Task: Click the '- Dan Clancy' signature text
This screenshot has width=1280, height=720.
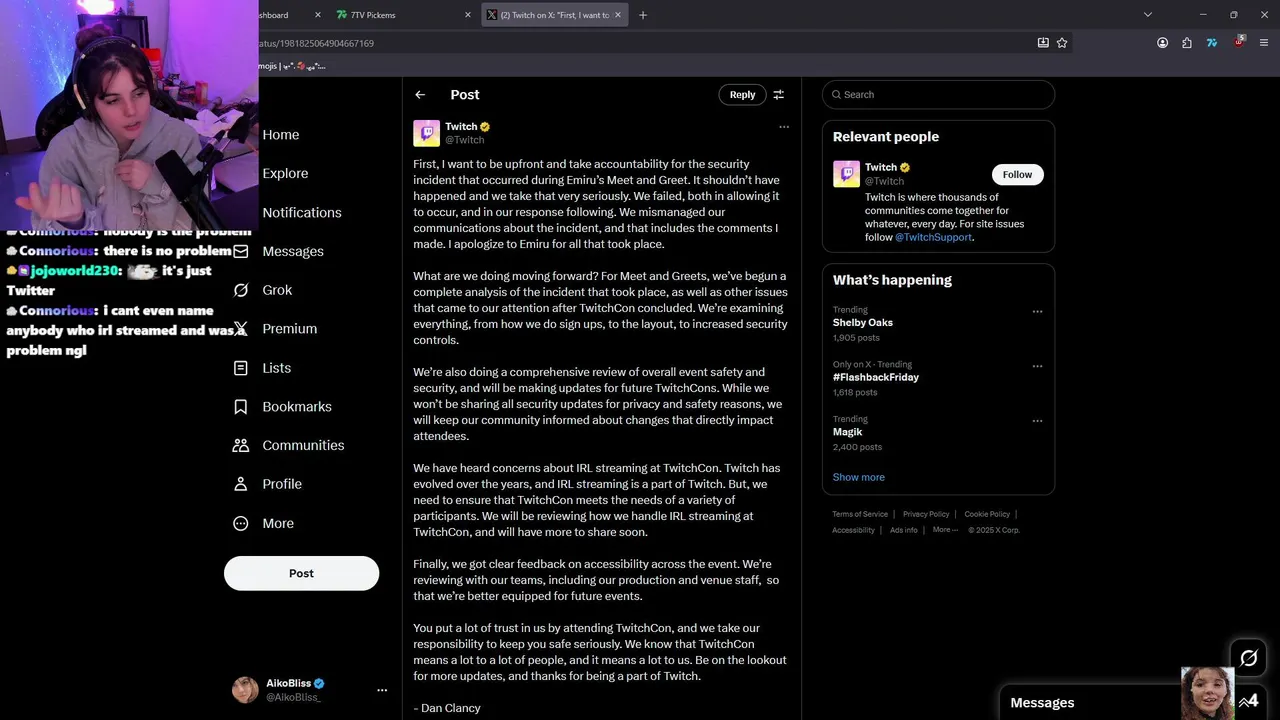Action: click(x=447, y=708)
